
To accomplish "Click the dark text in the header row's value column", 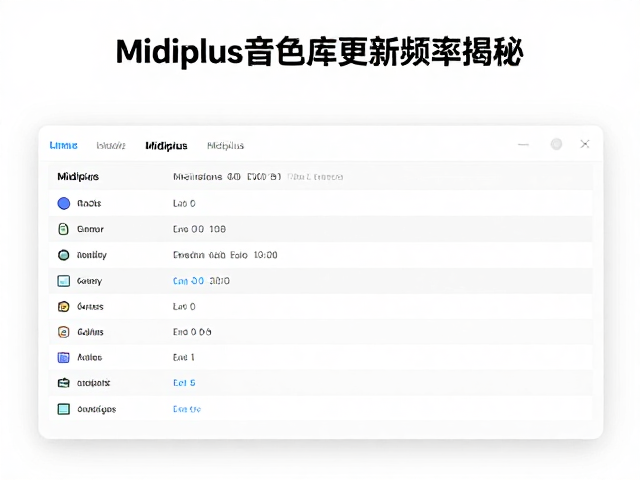I will [227, 177].
